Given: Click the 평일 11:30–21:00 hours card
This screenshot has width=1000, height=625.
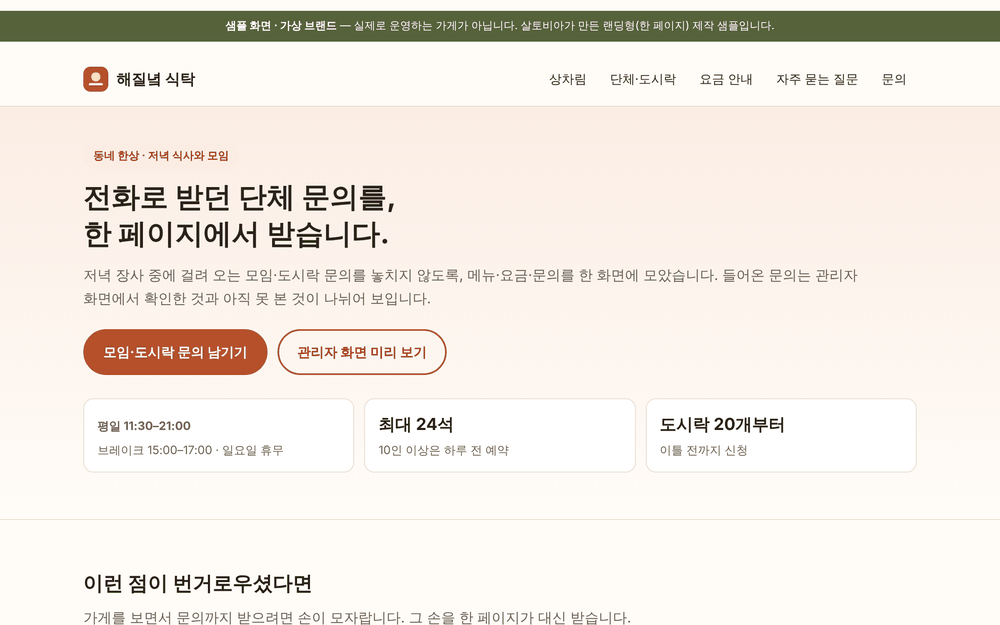Looking at the screenshot, I should tap(219, 436).
